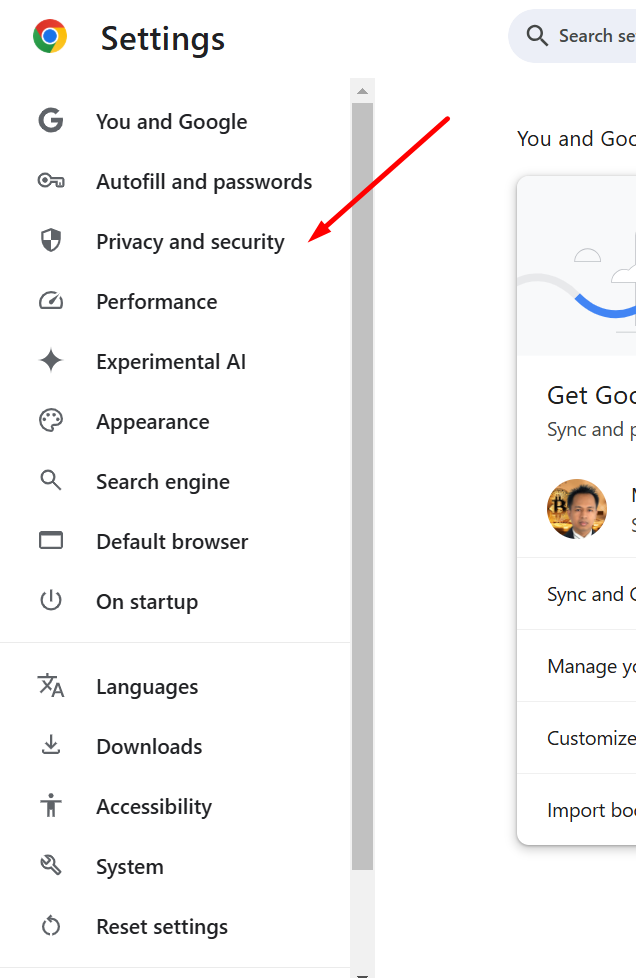The width and height of the screenshot is (636, 978).
Task: Click the Autofill key icon
Action: point(50,182)
